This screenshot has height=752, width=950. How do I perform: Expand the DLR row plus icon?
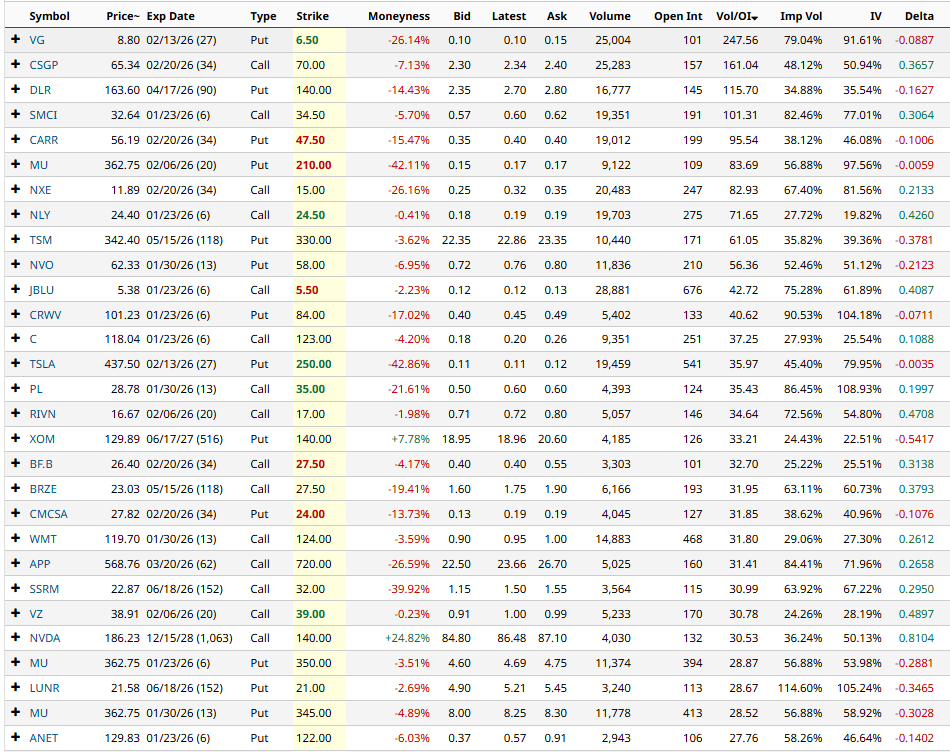point(16,89)
